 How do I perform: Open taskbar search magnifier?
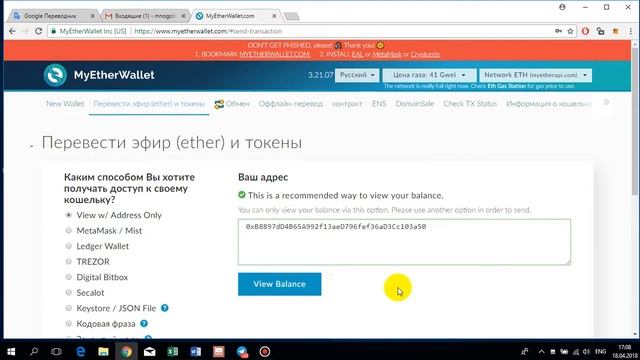(x=34, y=351)
